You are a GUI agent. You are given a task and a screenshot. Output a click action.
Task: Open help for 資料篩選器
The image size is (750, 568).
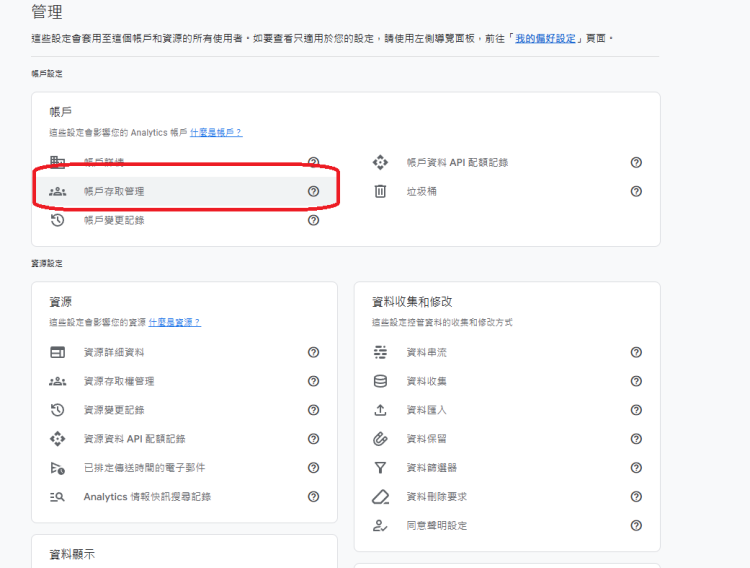[x=636, y=468]
